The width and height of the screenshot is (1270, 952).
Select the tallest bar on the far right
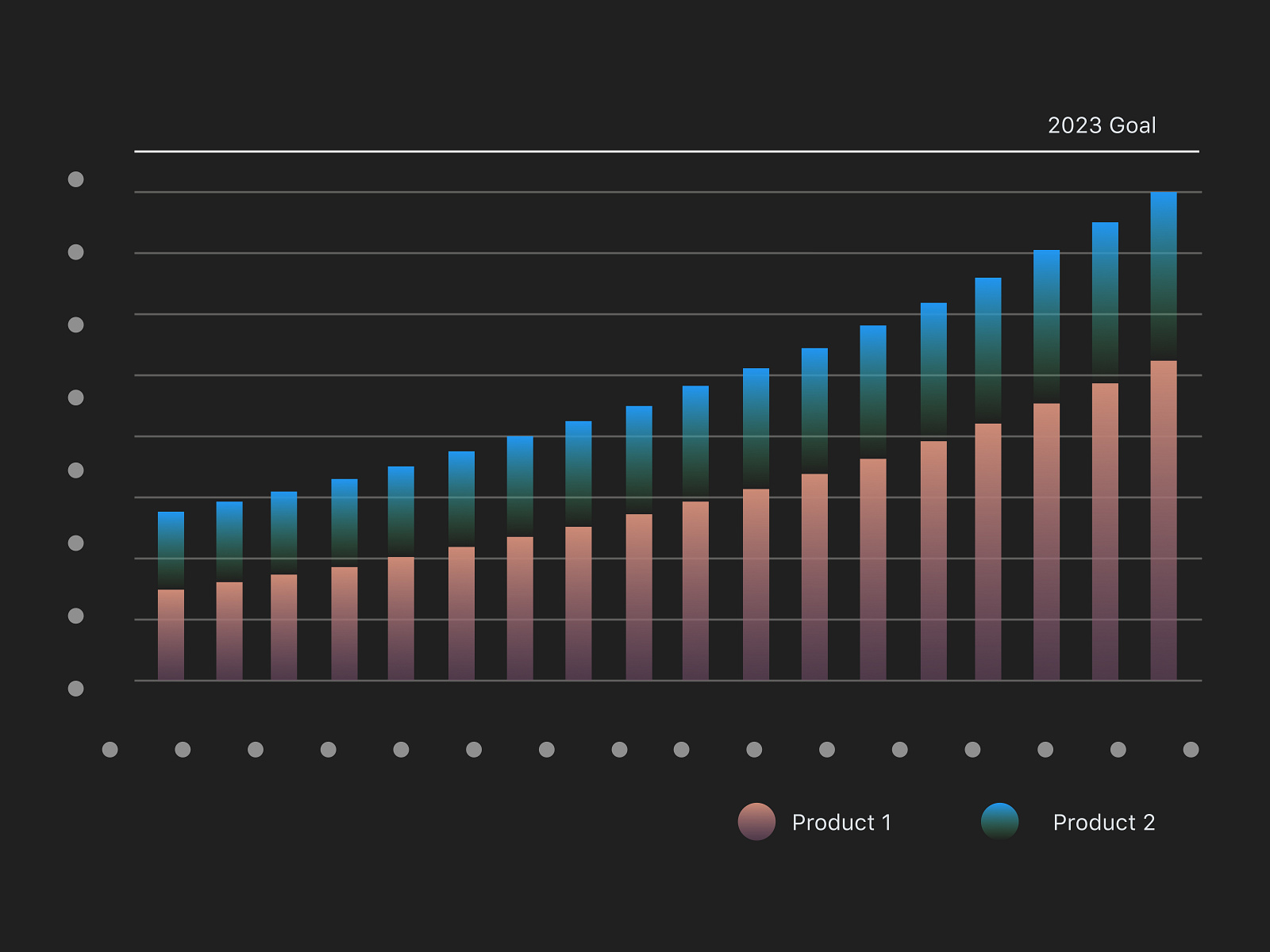tap(1163, 436)
